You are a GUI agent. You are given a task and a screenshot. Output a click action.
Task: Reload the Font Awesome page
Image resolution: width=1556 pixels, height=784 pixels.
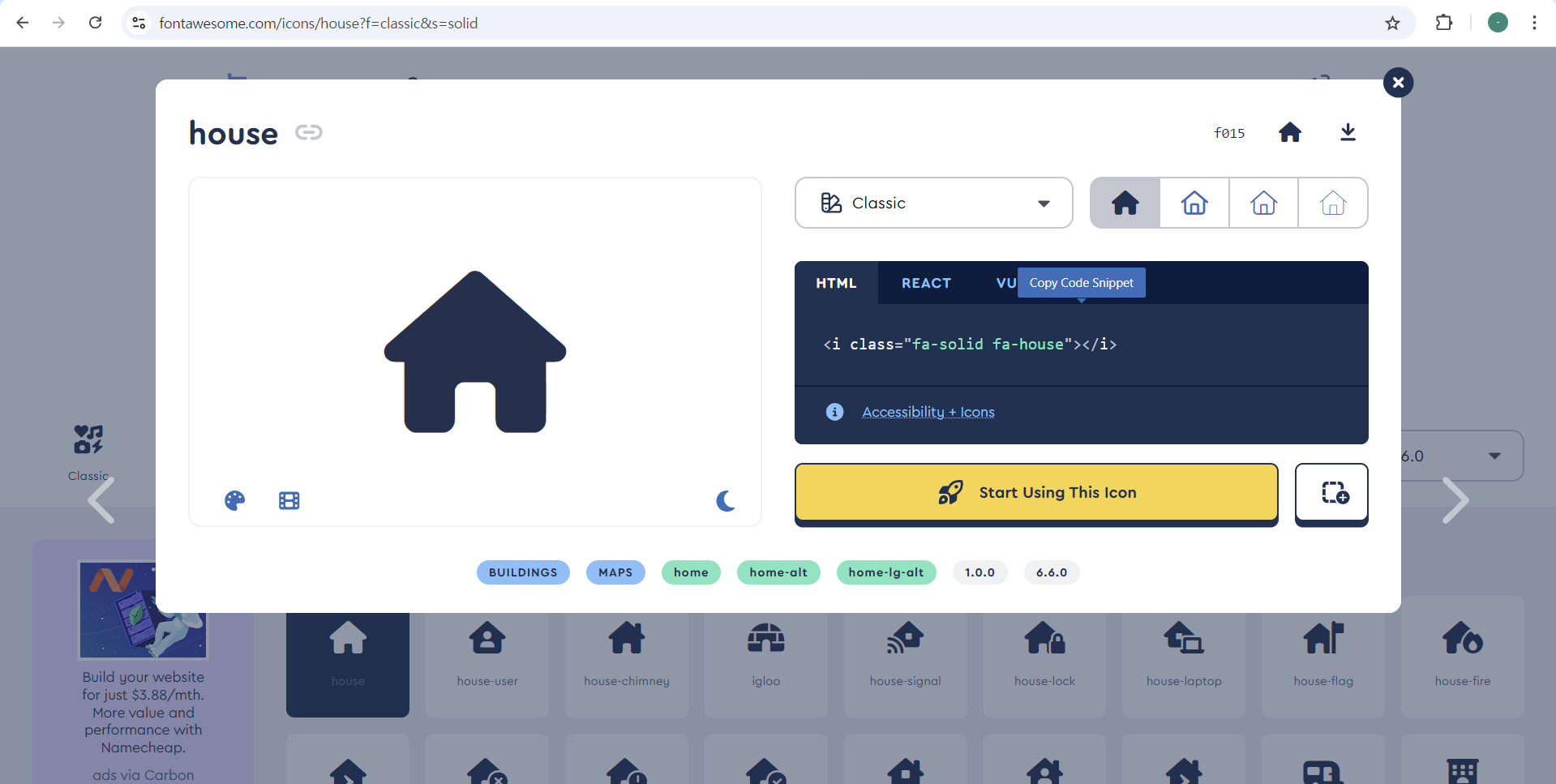[96, 23]
